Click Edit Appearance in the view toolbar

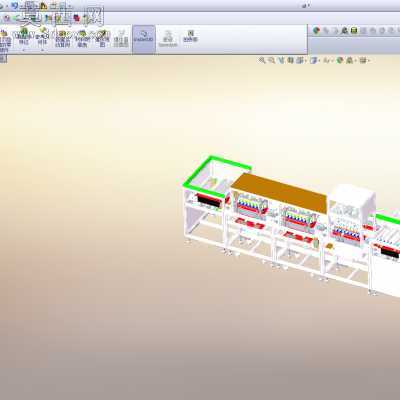point(340,60)
